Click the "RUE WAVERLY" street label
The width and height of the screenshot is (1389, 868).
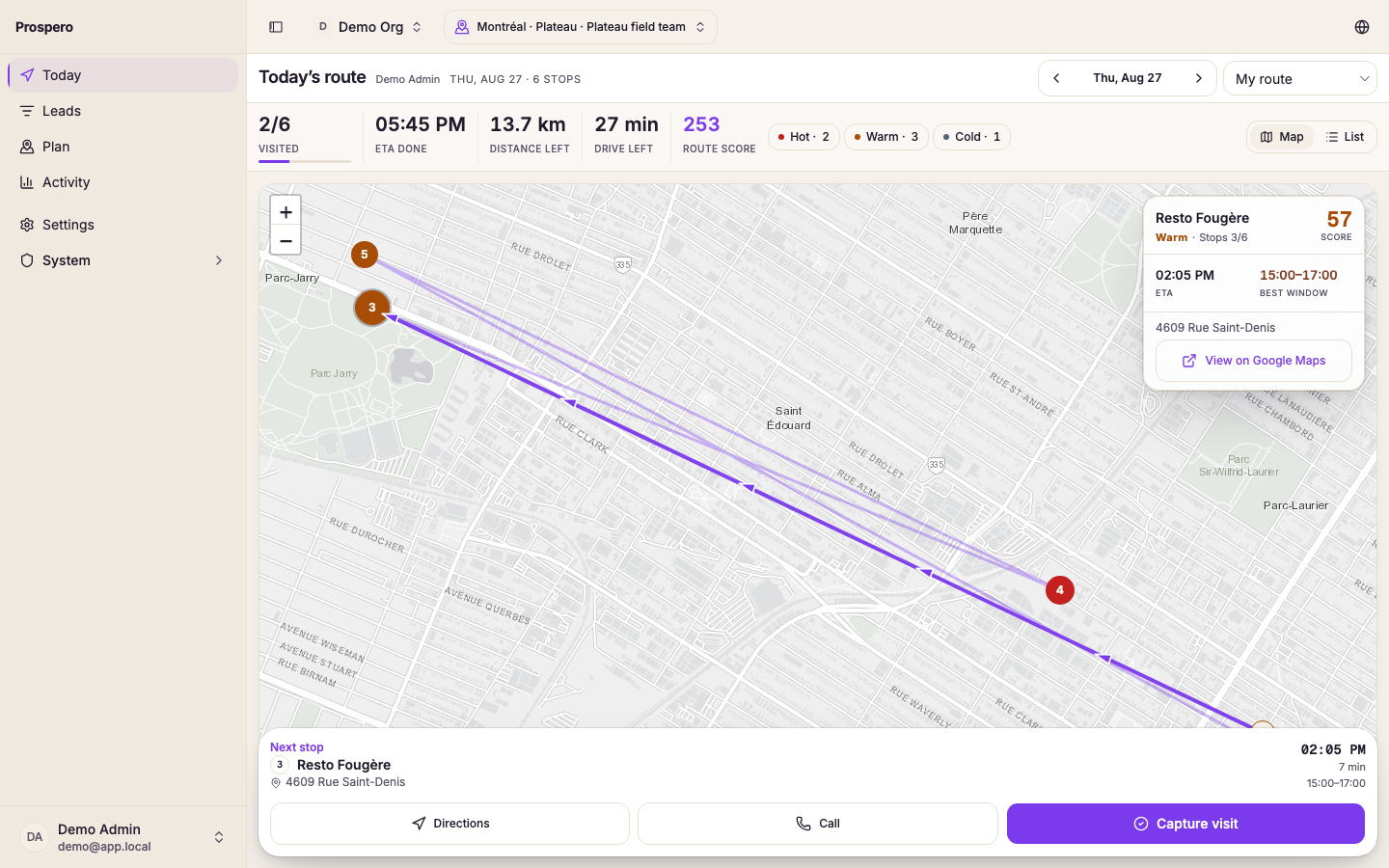[920, 707]
